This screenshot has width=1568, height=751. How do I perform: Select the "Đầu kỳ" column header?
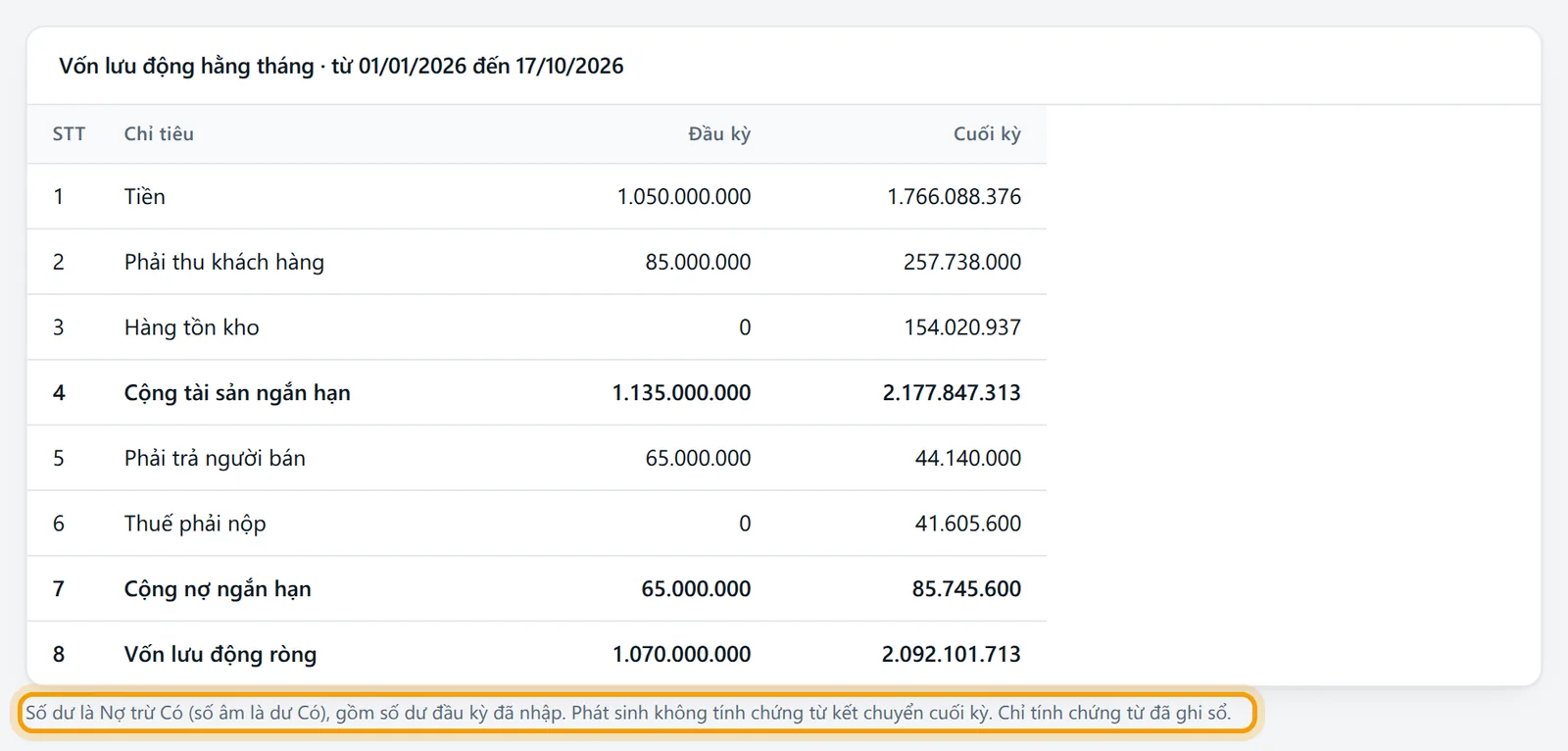coord(719,134)
